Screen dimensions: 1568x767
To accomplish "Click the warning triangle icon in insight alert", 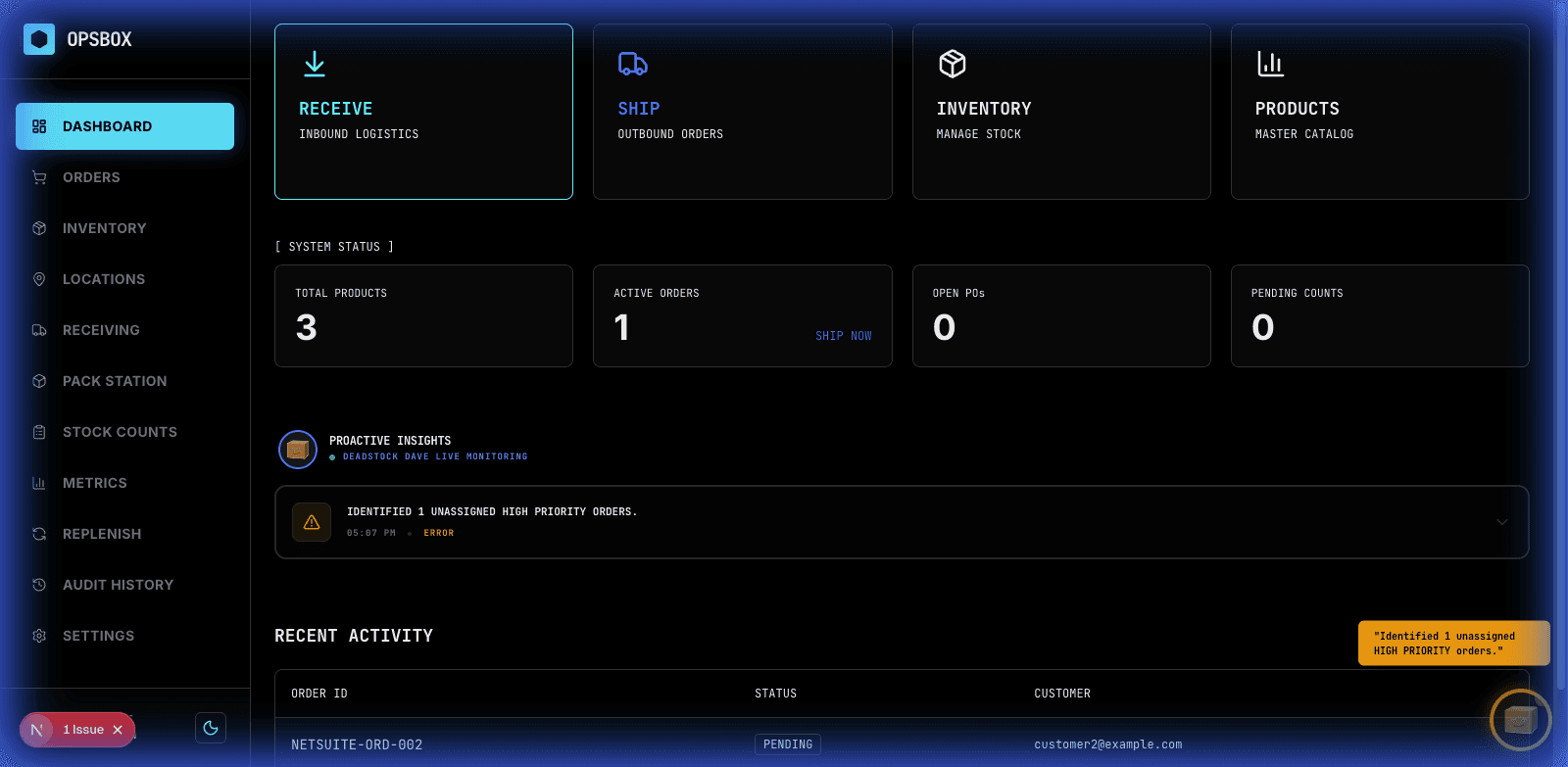I will tap(312, 522).
